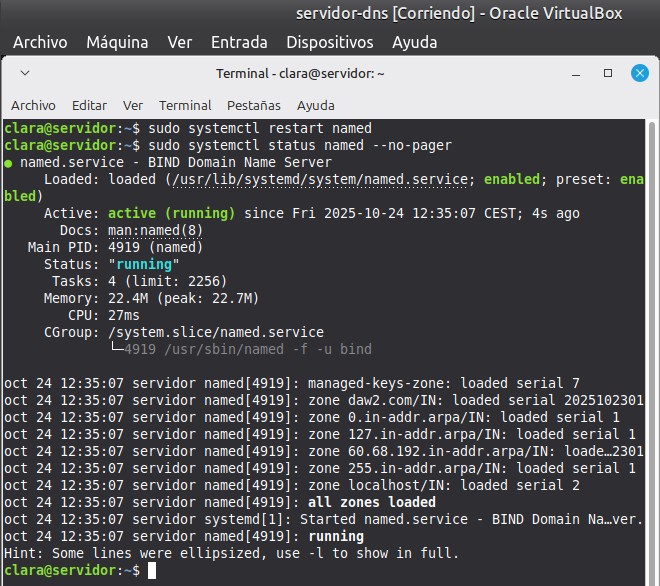The height and width of the screenshot is (586, 660).
Task: Maximize the Terminal window
Action: [607, 73]
